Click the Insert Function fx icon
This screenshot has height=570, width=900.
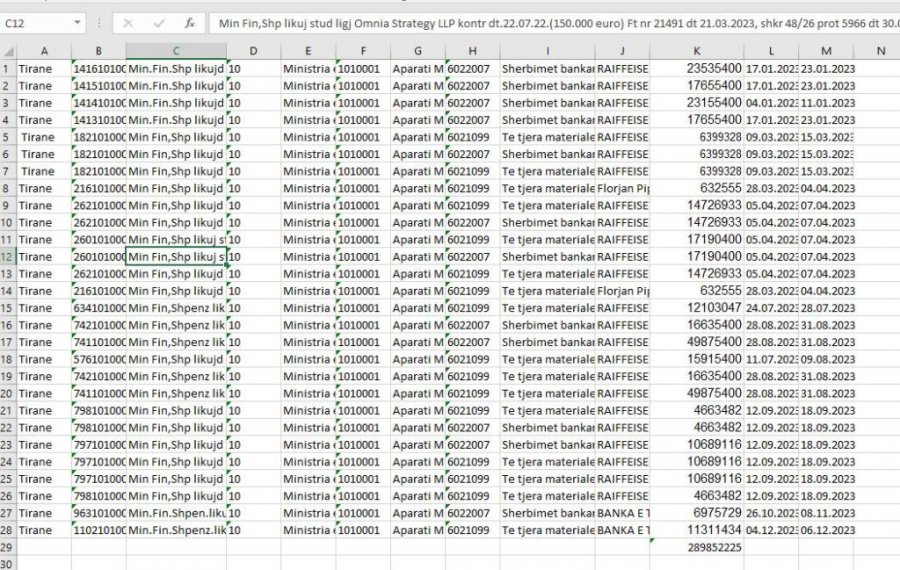190,22
